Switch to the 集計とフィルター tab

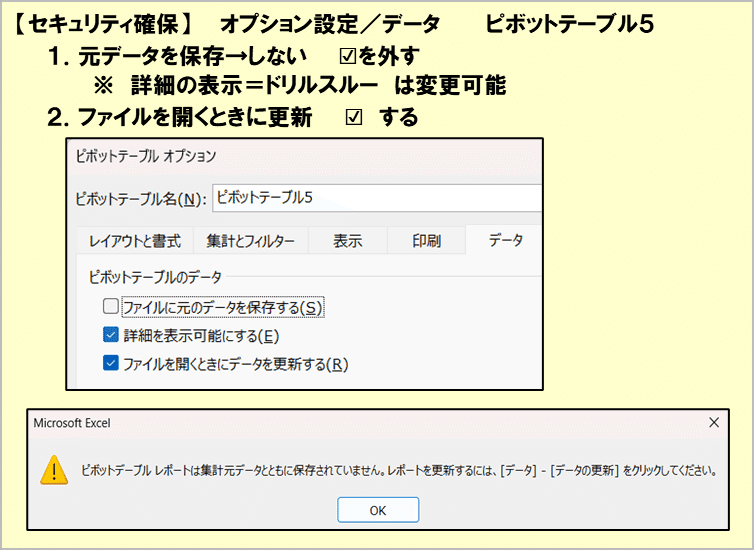251,240
